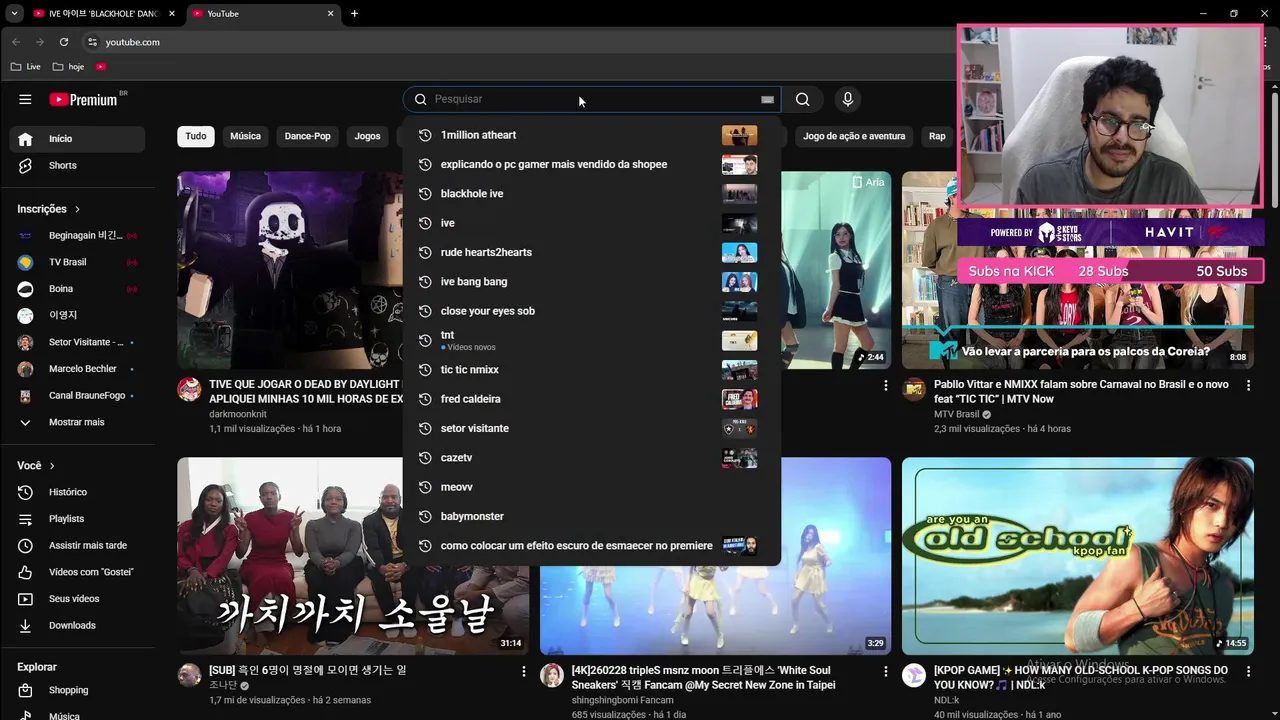Choose suggestion "close your eyes sob"

tap(591, 311)
